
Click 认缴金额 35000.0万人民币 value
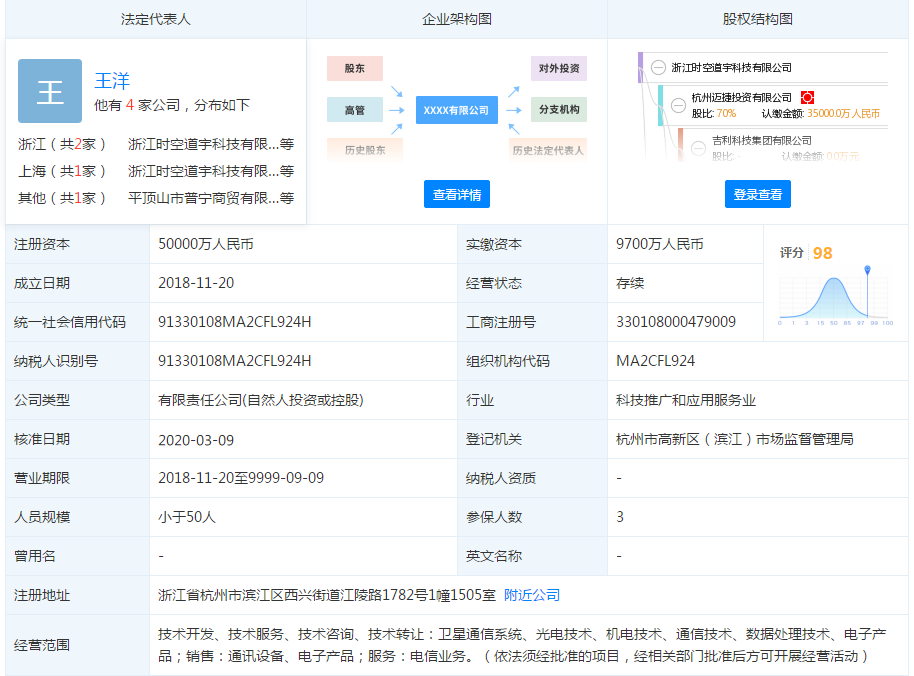[843, 114]
